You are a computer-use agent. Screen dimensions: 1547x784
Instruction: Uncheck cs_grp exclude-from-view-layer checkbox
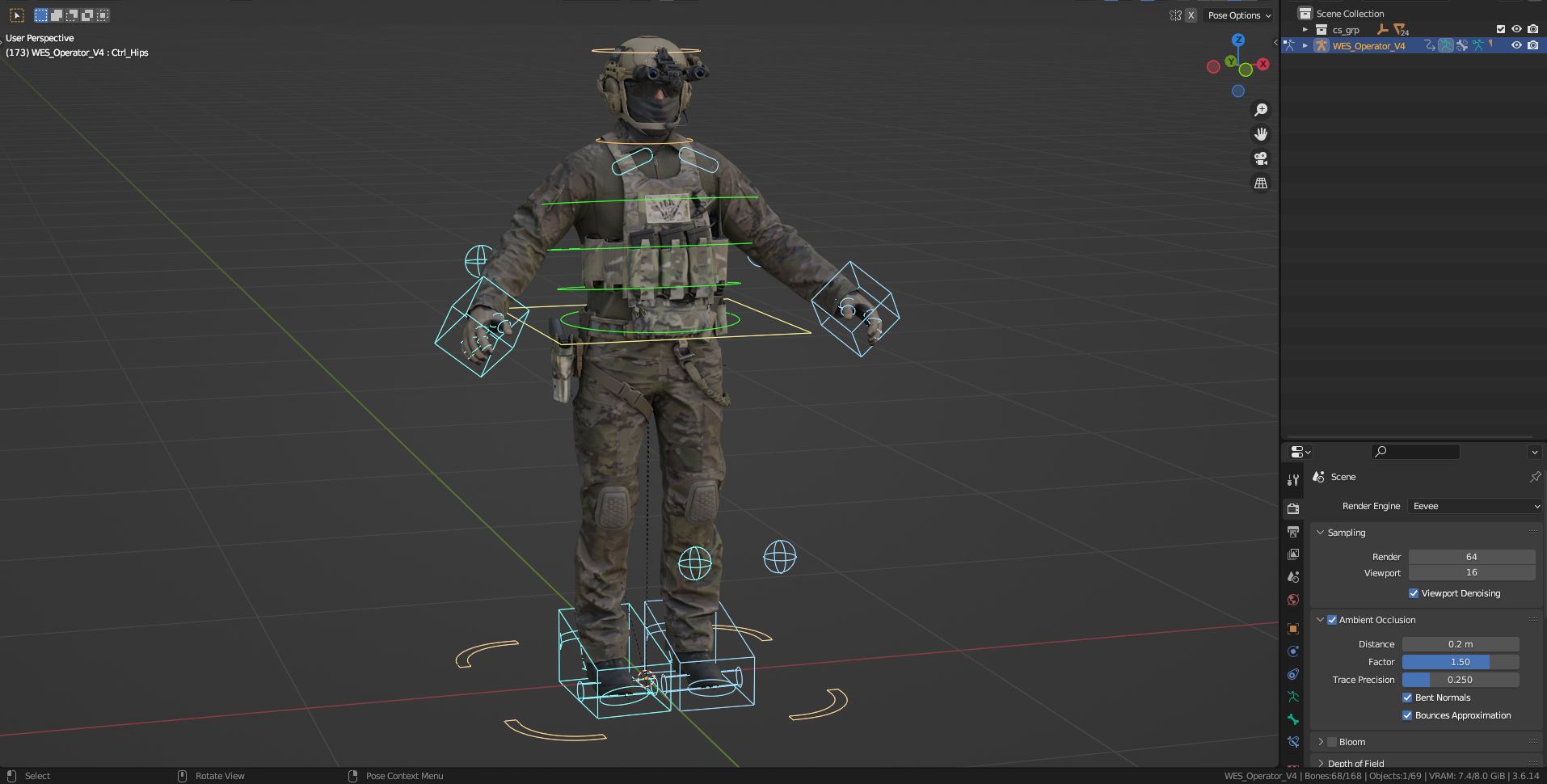click(1501, 30)
